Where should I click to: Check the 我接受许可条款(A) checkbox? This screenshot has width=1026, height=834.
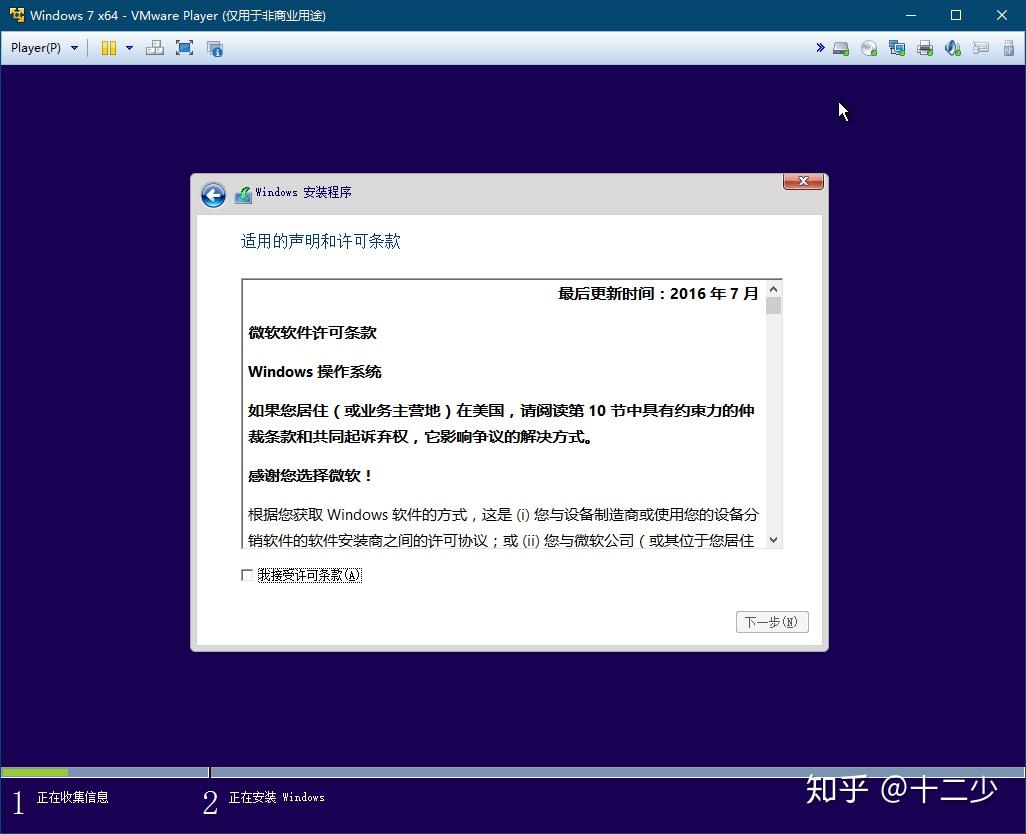pyautogui.click(x=247, y=575)
